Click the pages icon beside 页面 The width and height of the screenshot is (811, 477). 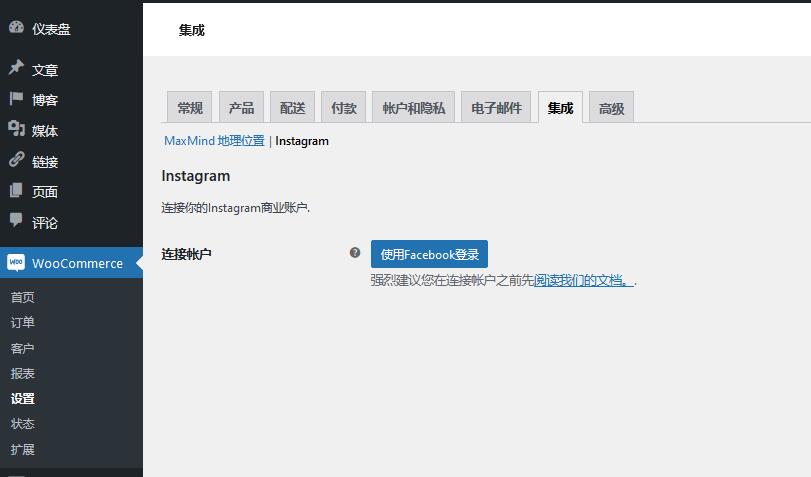click(x=17, y=190)
